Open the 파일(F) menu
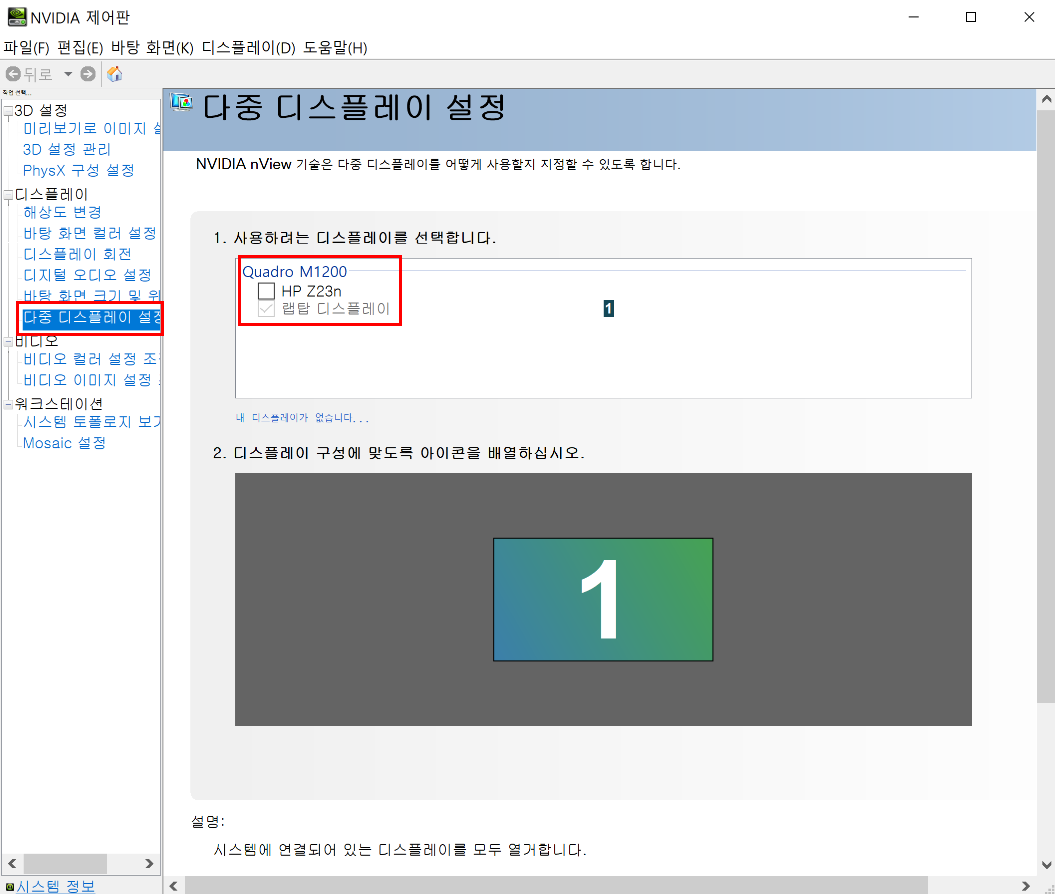Viewport: 1055px width, 894px height. click(26, 48)
